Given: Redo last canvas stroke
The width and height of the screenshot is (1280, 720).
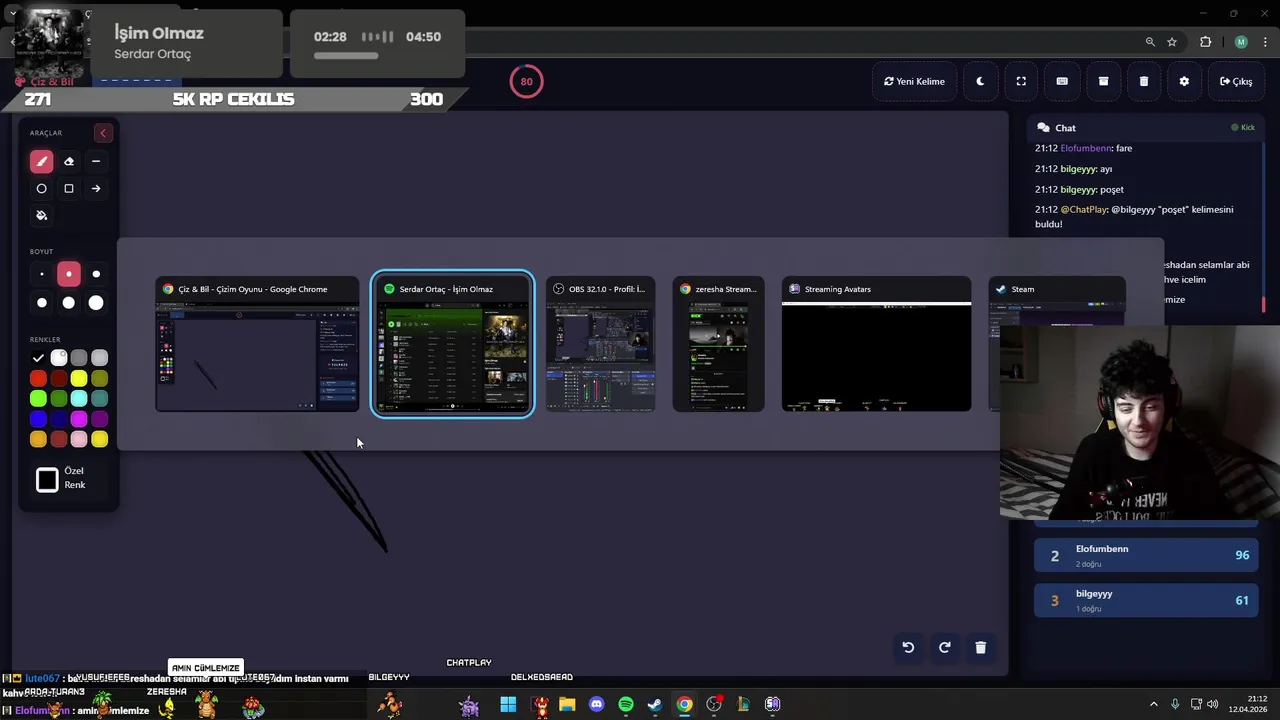Looking at the screenshot, I should coord(944,647).
